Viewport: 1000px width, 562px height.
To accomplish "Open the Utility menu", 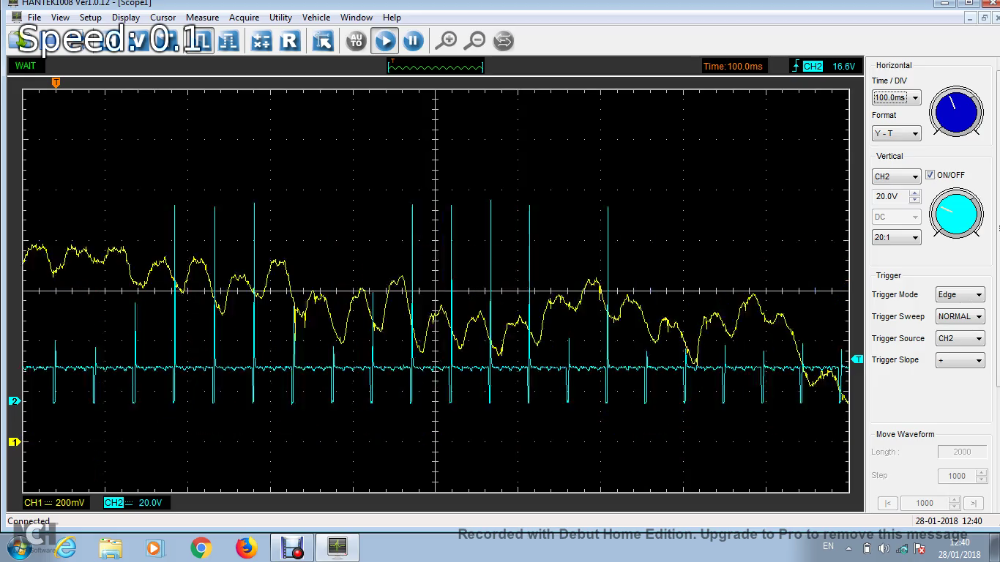I will 281,17.
